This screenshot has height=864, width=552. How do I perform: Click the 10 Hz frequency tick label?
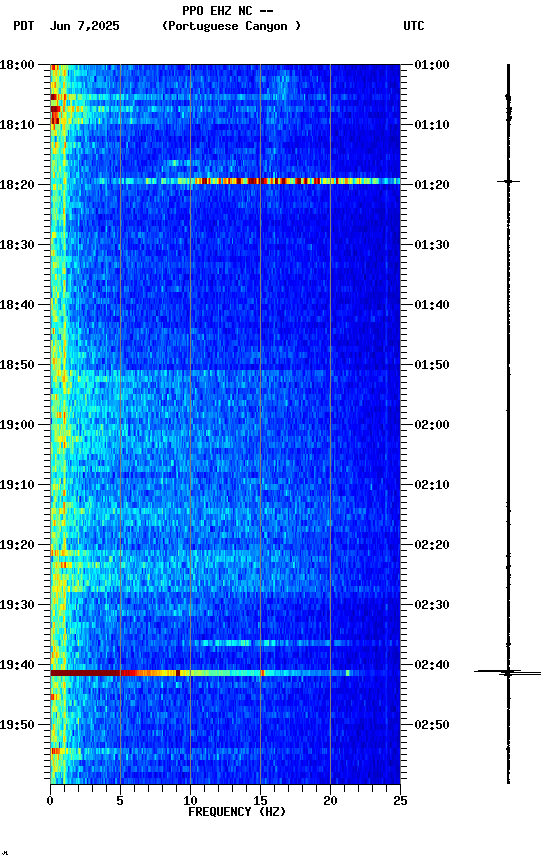(x=190, y=801)
